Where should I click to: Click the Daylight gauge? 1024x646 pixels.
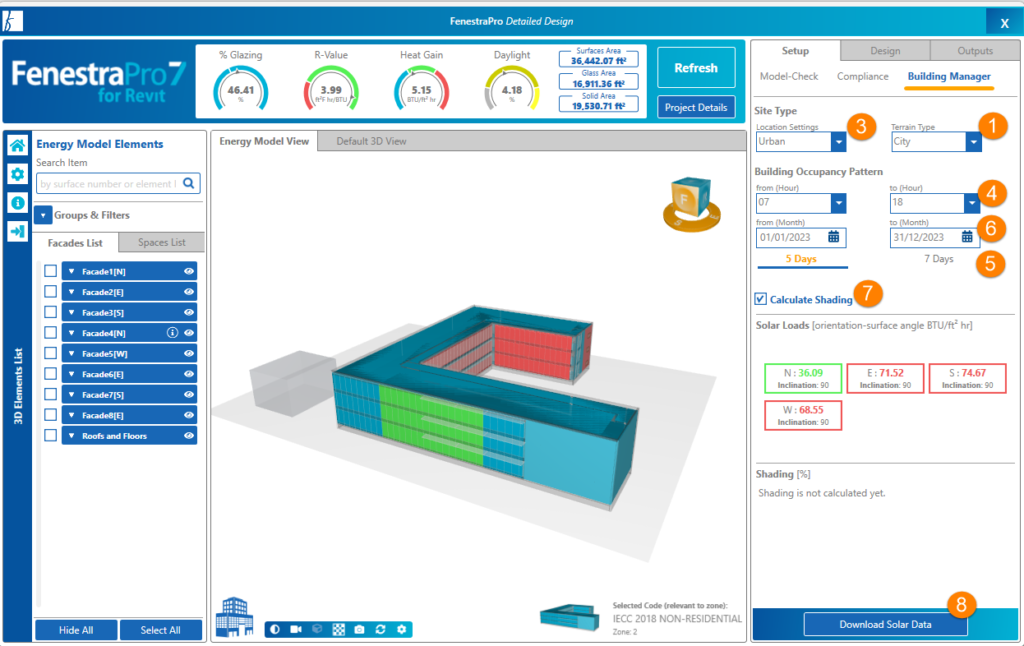coord(511,90)
